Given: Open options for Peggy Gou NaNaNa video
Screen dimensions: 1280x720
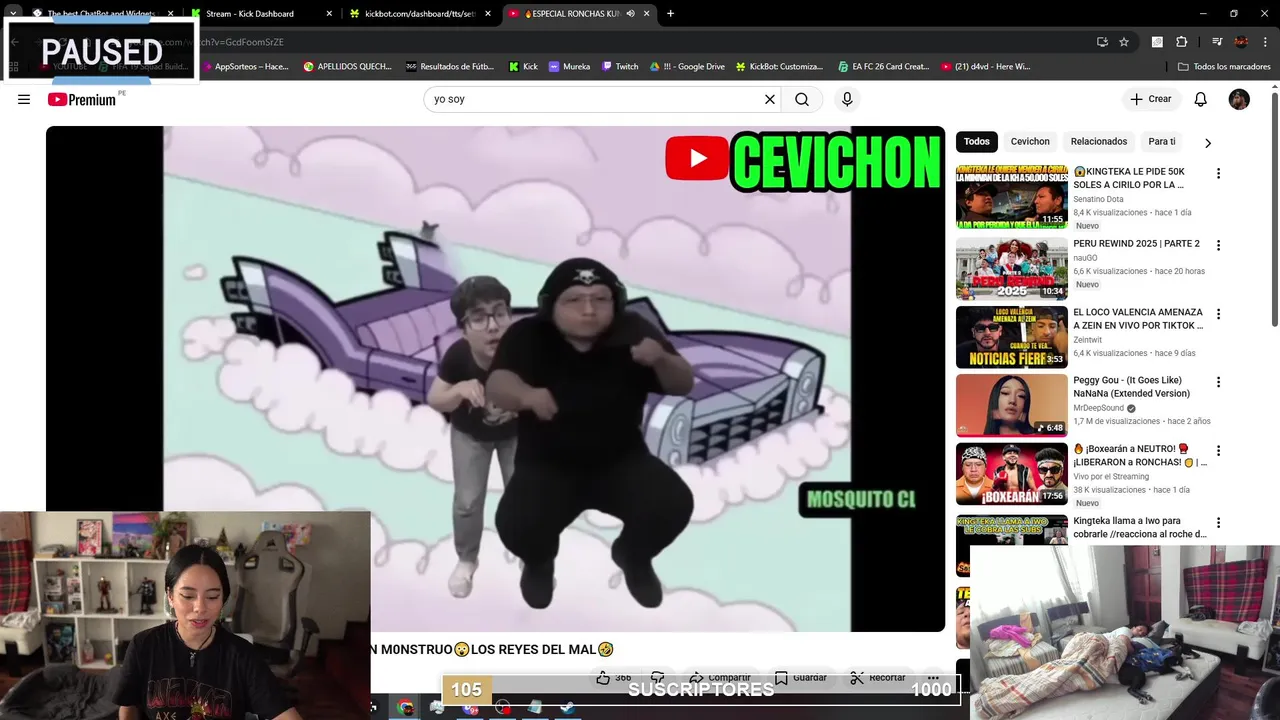Looking at the screenshot, I should tap(1218, 382).
